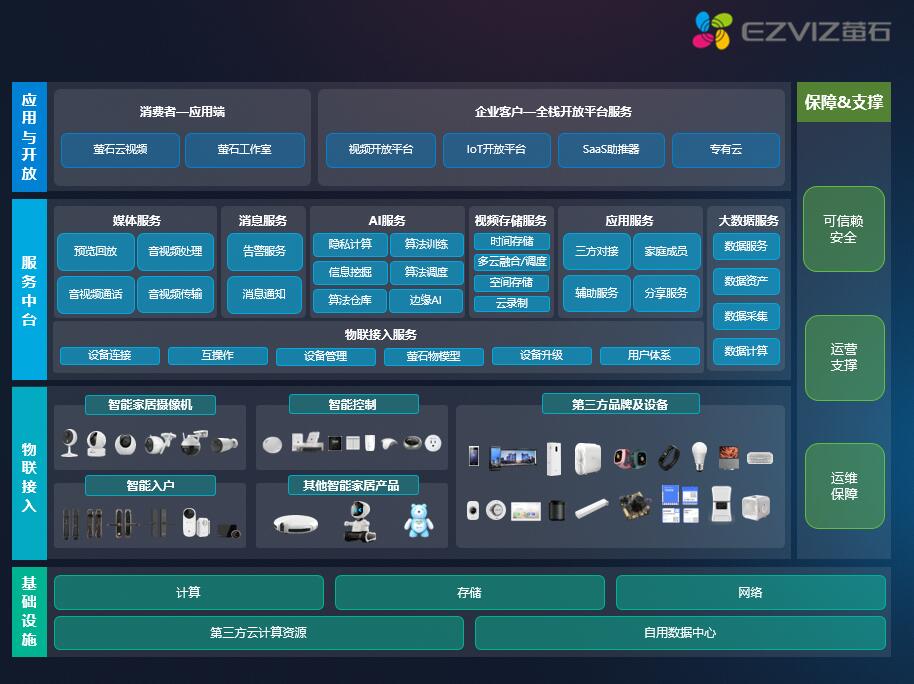
Task: Select the 运营支撑 green box
Action: (x=845, y=358)
